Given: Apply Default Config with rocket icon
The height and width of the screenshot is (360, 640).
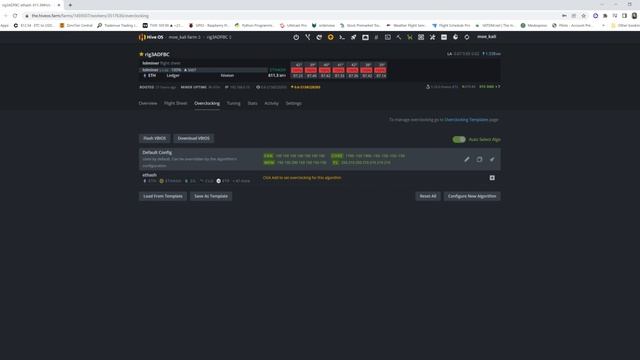Looking at the screenshot, I should pos(492,159).
